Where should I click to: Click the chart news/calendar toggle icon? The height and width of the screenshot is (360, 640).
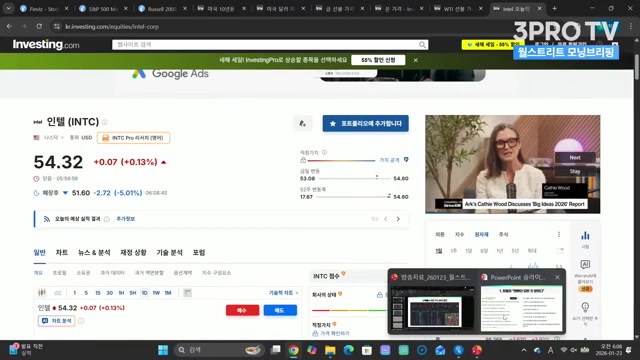coord(187,293)
